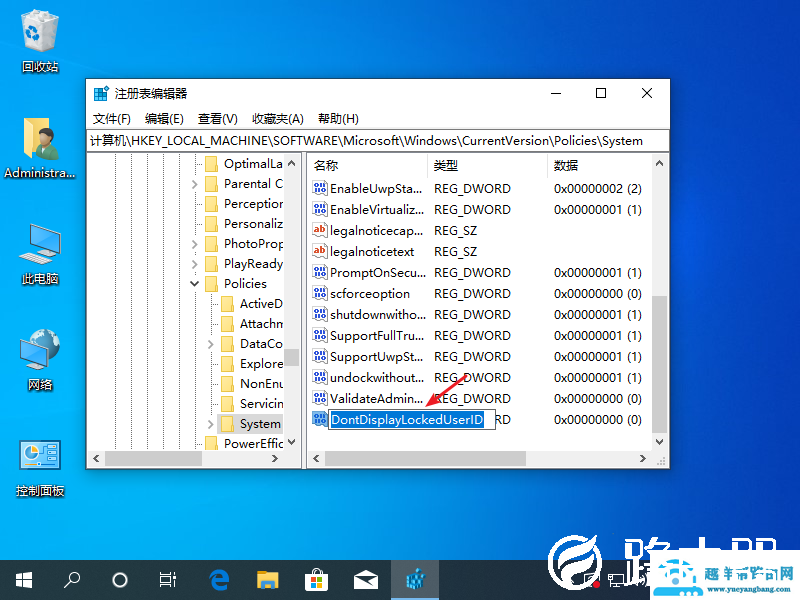Viewport: 800px width, 600px height.
Task: Open the Windows Start menu
Action: pyautogui.click(x=24, y=580)
